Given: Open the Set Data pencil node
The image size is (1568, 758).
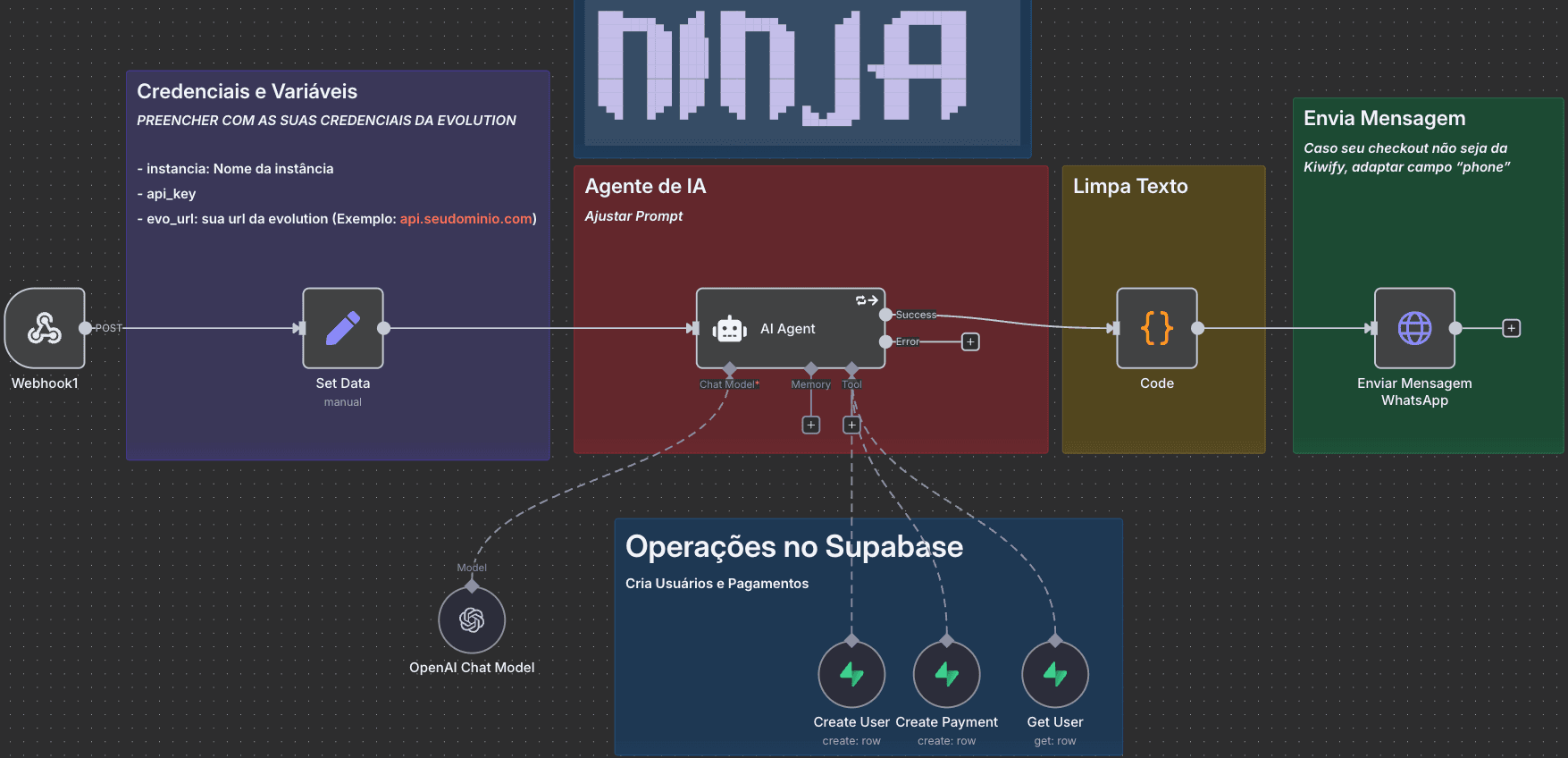Looking at the screenshot, I should coord(342,328).
